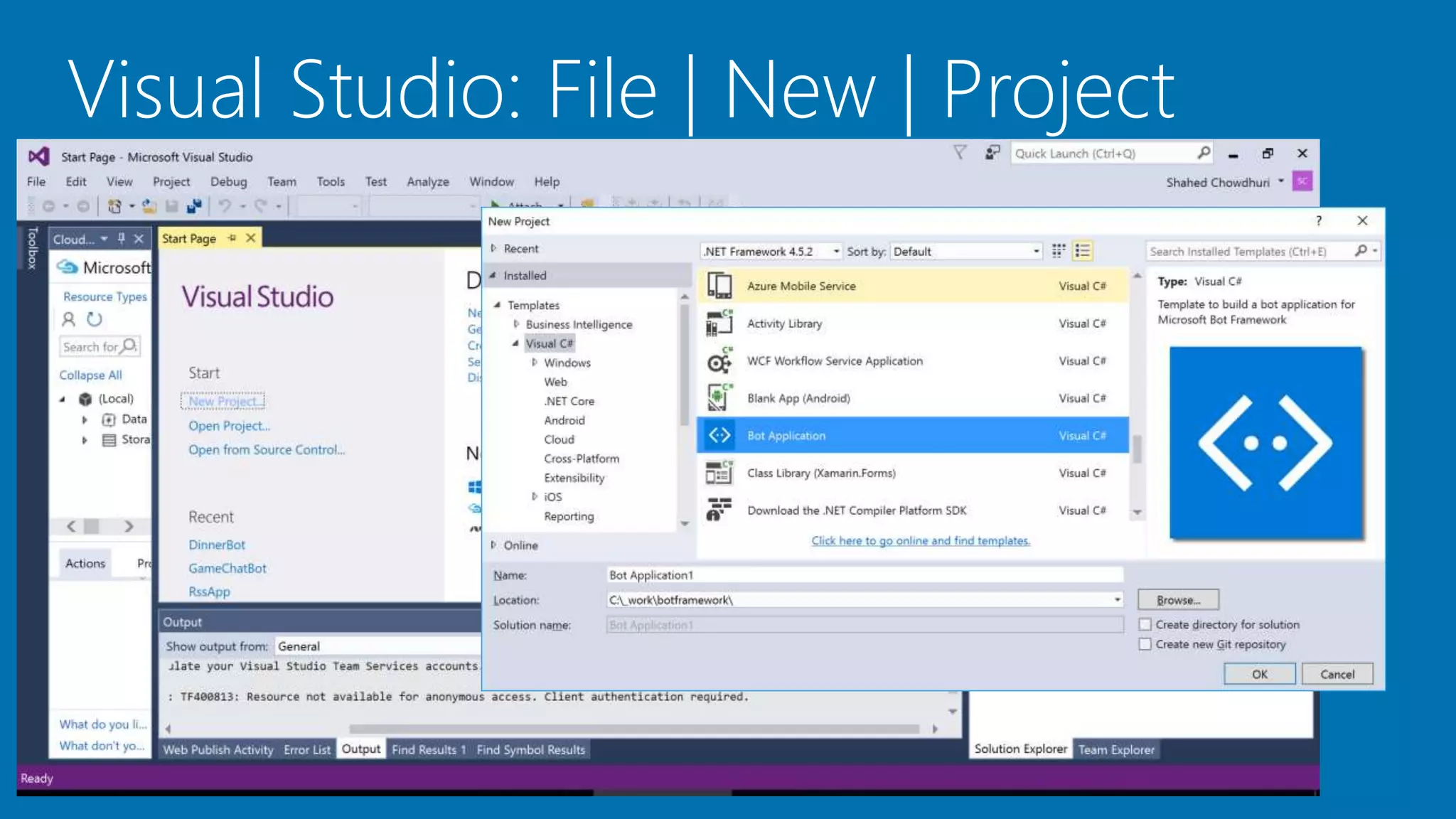Click the feedback icon beside Quick Launch
The image size is (1456, 819).
coord(992,153)
